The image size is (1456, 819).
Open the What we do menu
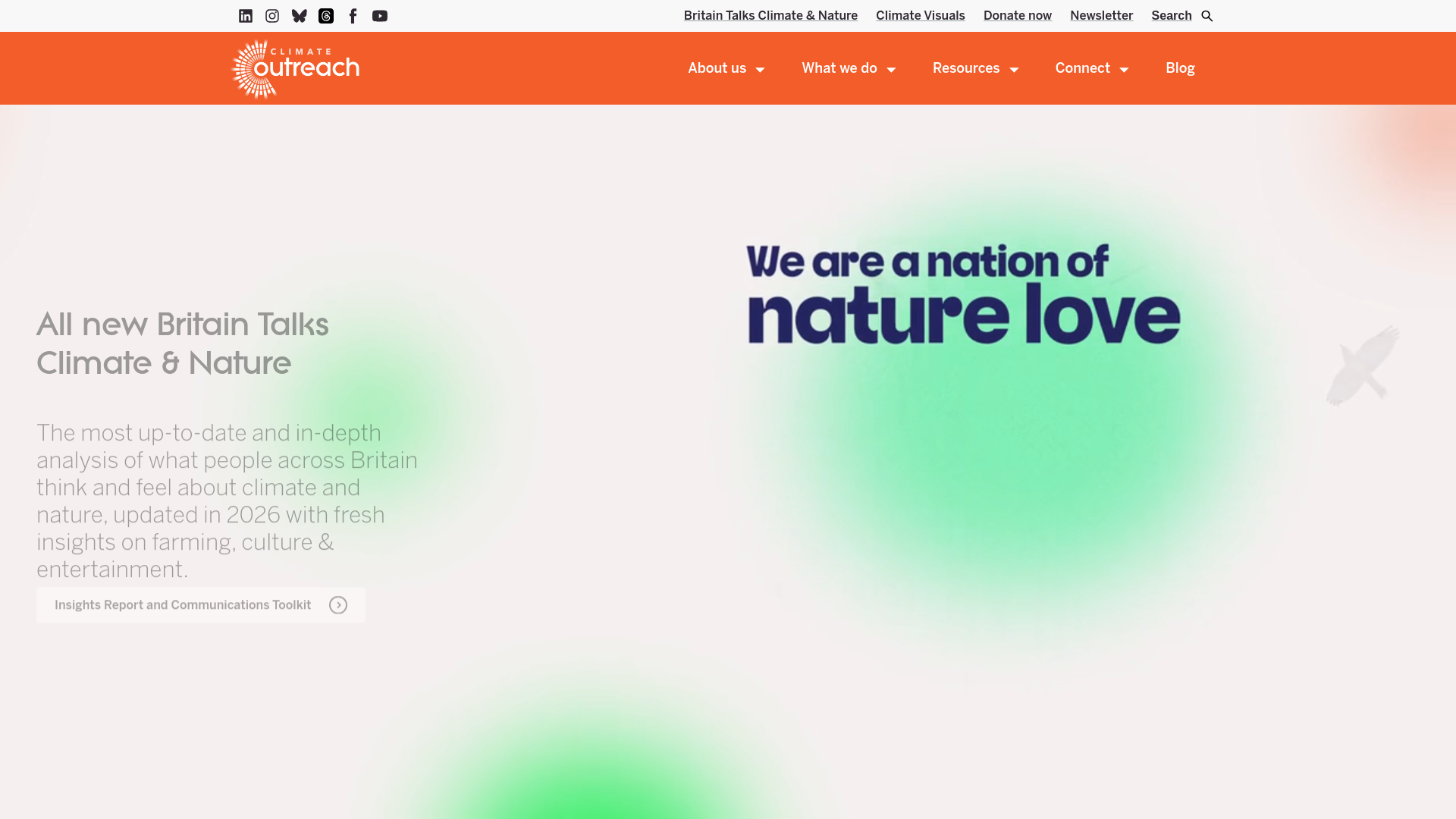839,68
